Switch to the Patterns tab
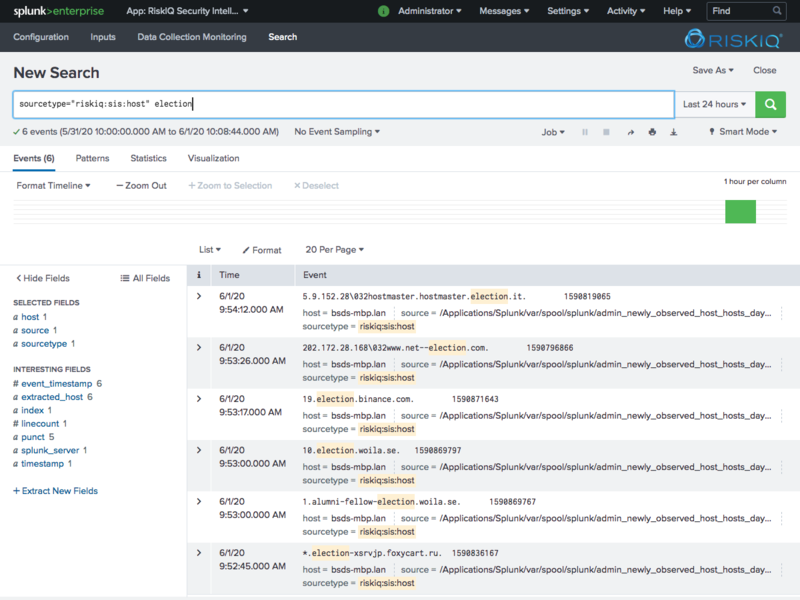This screenshot has width=800, height=600. point(92,158)
